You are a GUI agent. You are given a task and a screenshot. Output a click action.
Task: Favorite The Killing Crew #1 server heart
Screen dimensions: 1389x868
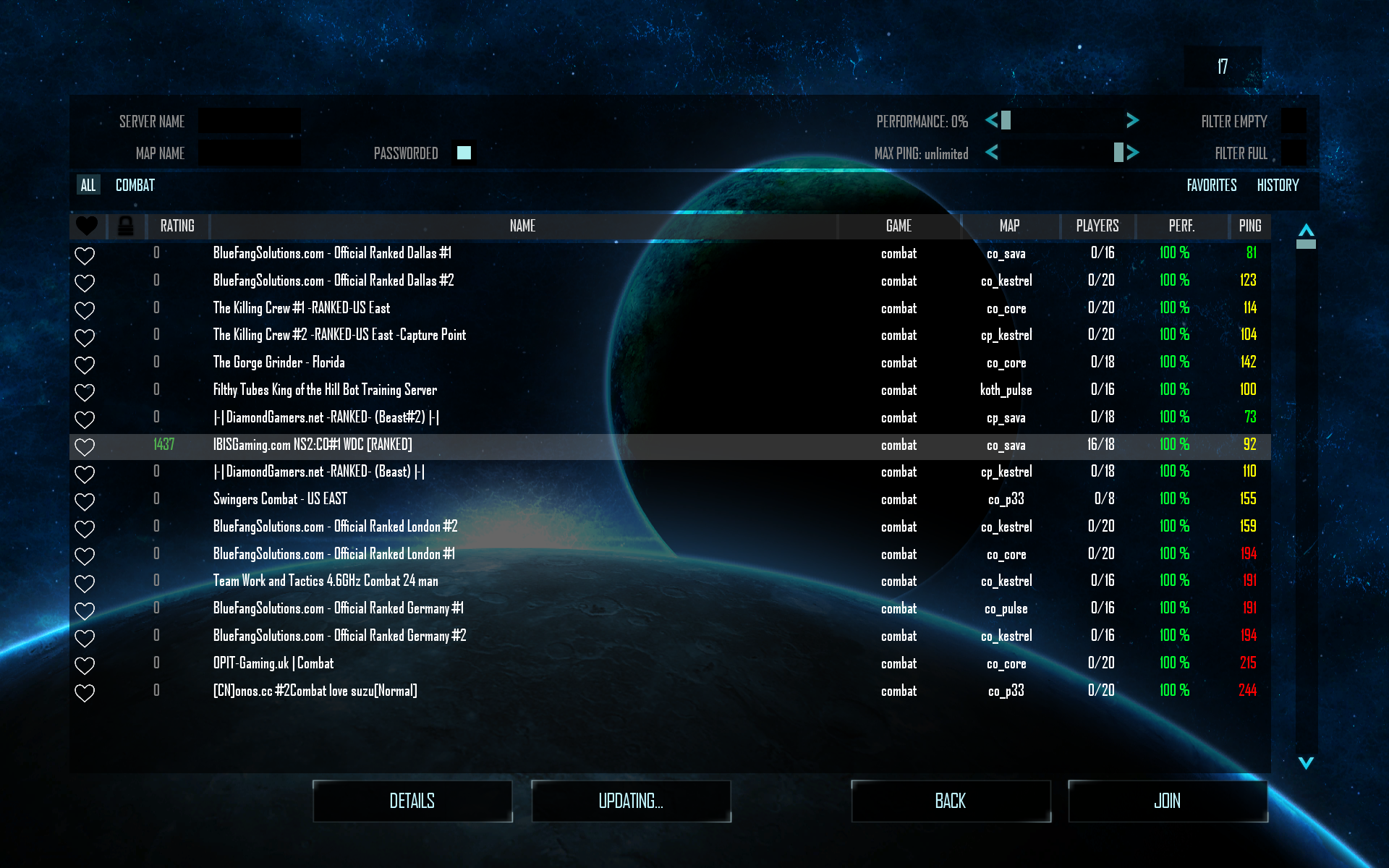(x=85, y=310)
